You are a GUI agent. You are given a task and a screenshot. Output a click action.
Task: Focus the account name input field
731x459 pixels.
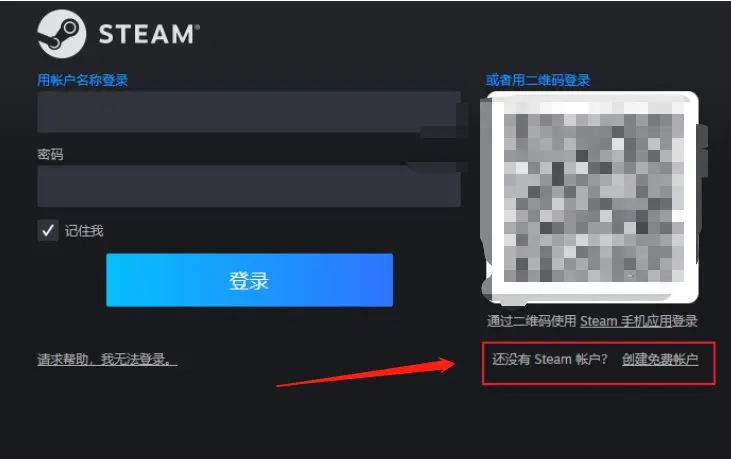point(249,112)
